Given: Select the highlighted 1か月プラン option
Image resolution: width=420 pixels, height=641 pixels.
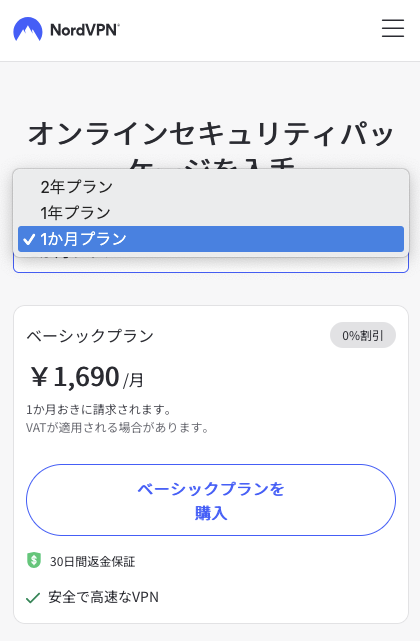Looking at the screenshot, I should [211, 239].
